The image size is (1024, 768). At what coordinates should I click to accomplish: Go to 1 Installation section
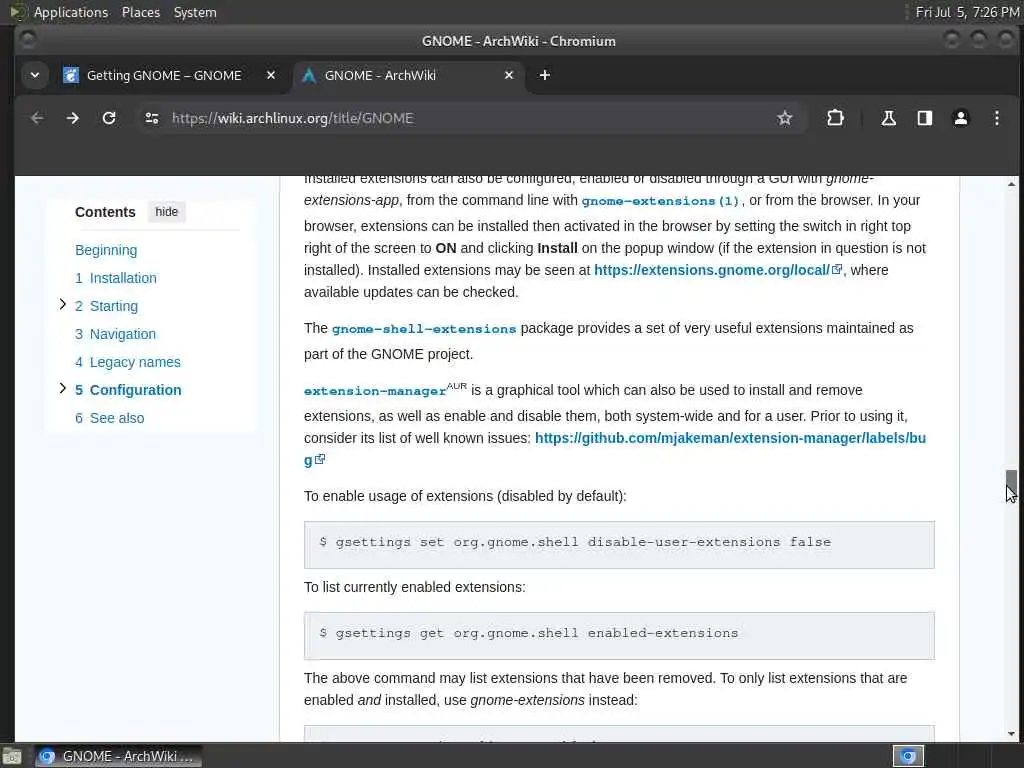pos(116,278)
